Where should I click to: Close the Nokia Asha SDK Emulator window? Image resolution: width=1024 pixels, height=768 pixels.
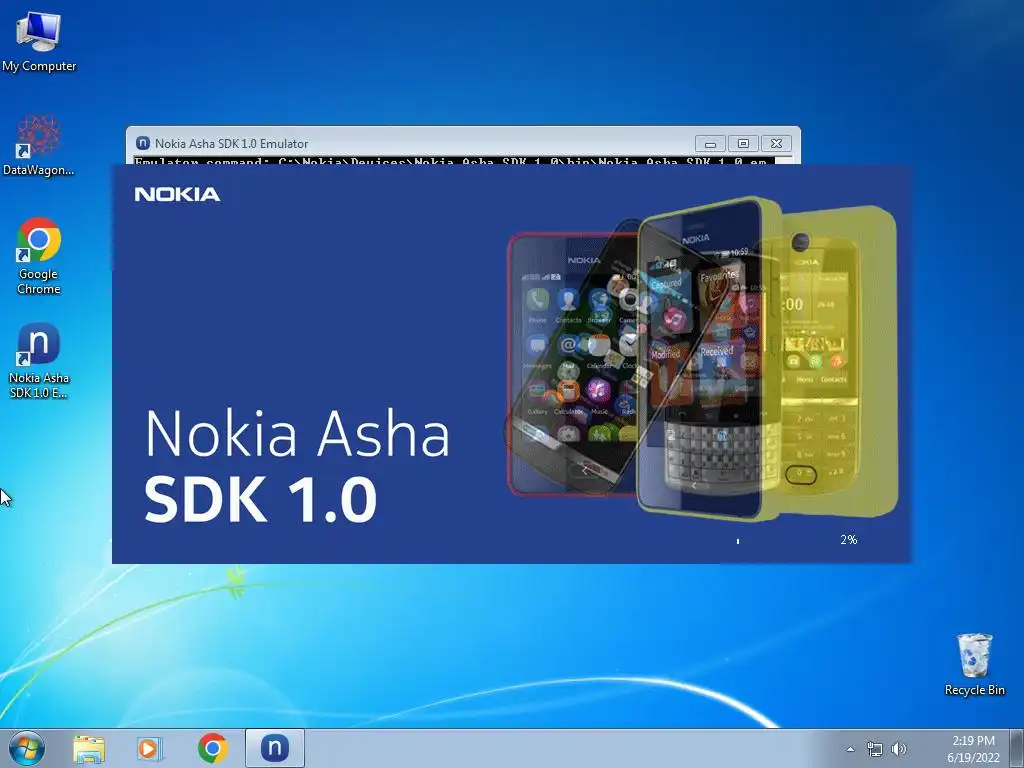click(776, 144)
